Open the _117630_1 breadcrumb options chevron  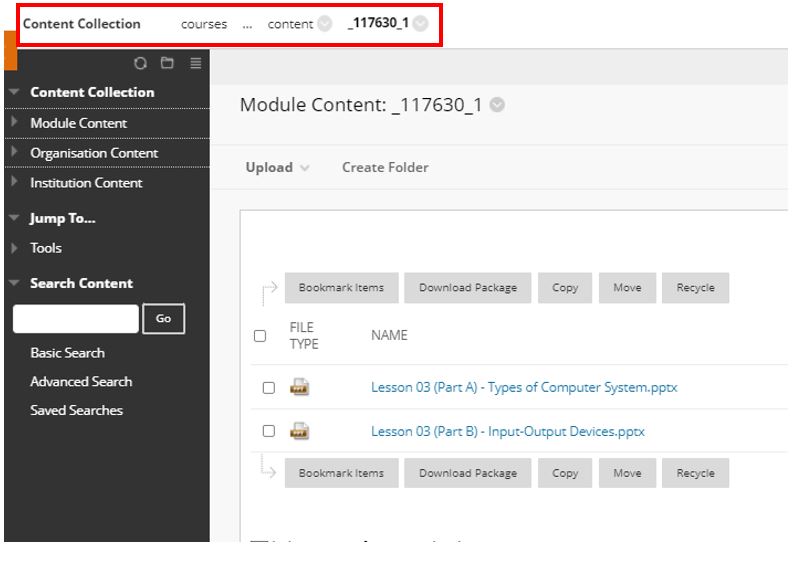420,23
